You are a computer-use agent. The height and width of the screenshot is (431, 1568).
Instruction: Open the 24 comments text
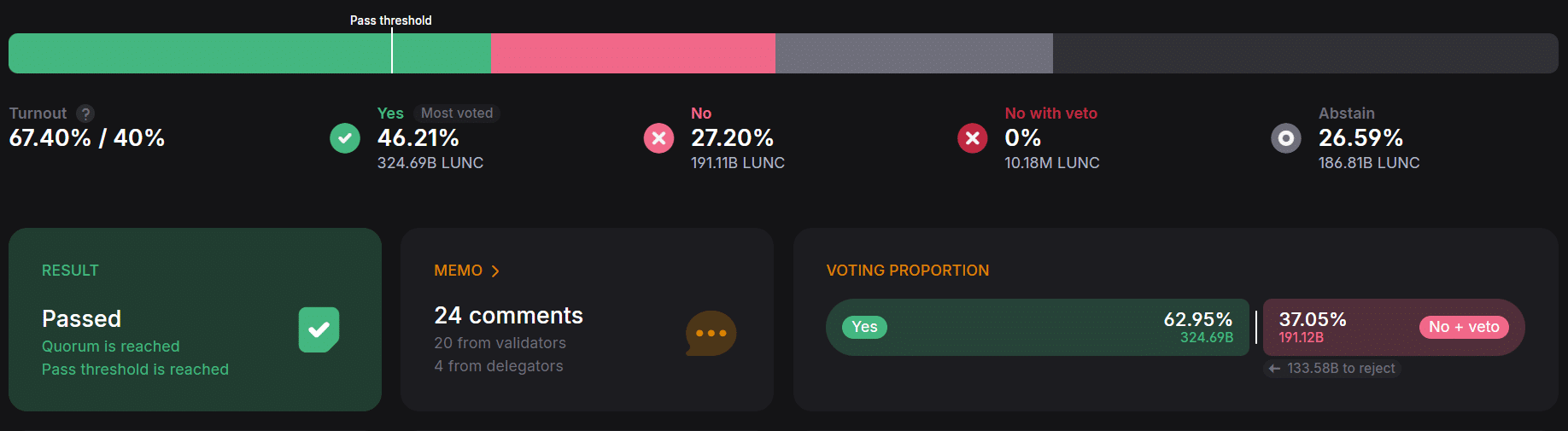tap(508, 316)
